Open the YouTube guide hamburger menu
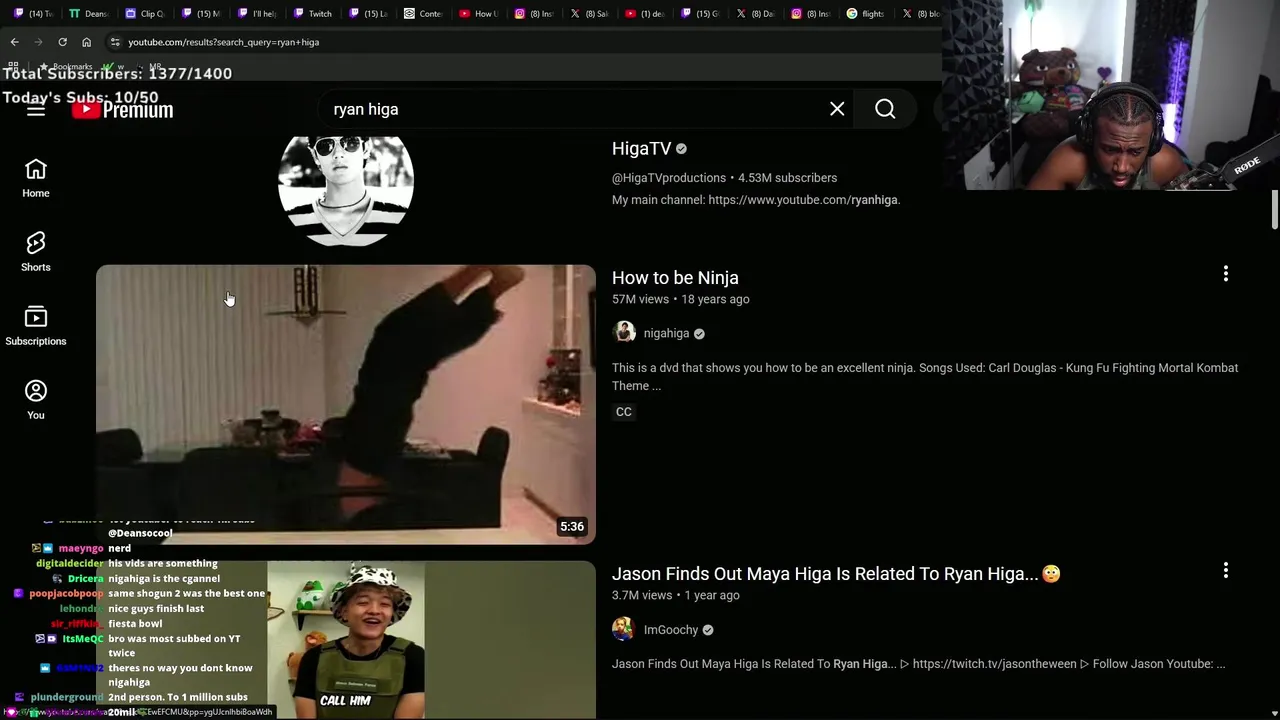This screenshot has width=1280, height=720. 36,110
